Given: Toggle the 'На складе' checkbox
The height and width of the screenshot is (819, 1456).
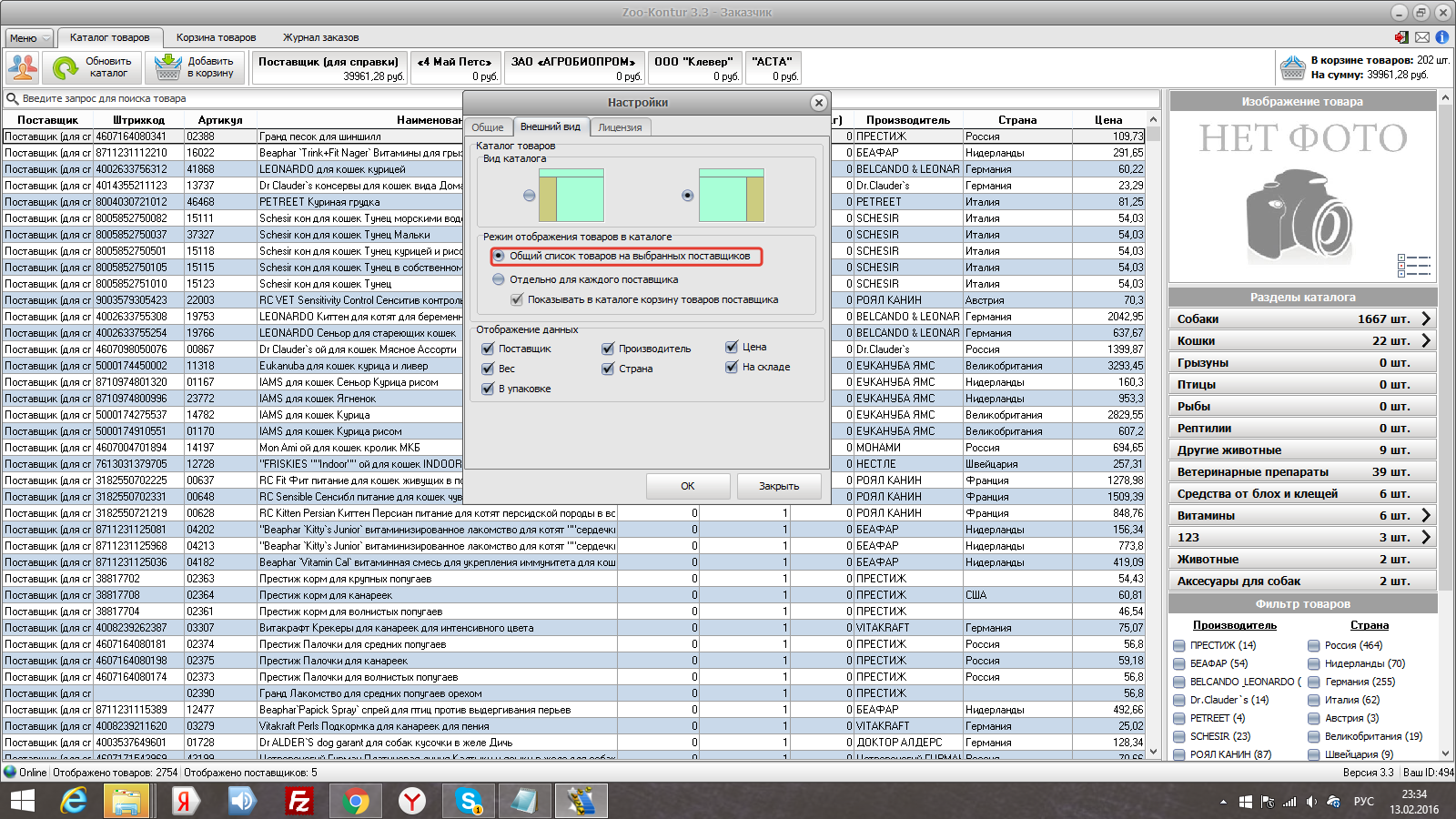Looking at the screenshot, I should point(732,367).
